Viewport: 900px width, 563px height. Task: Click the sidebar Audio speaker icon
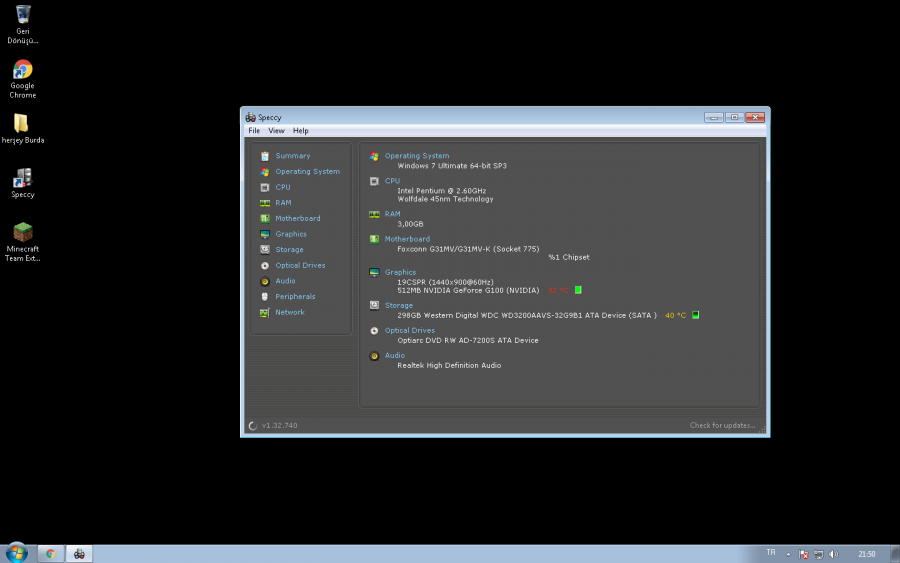coord(265,281)
